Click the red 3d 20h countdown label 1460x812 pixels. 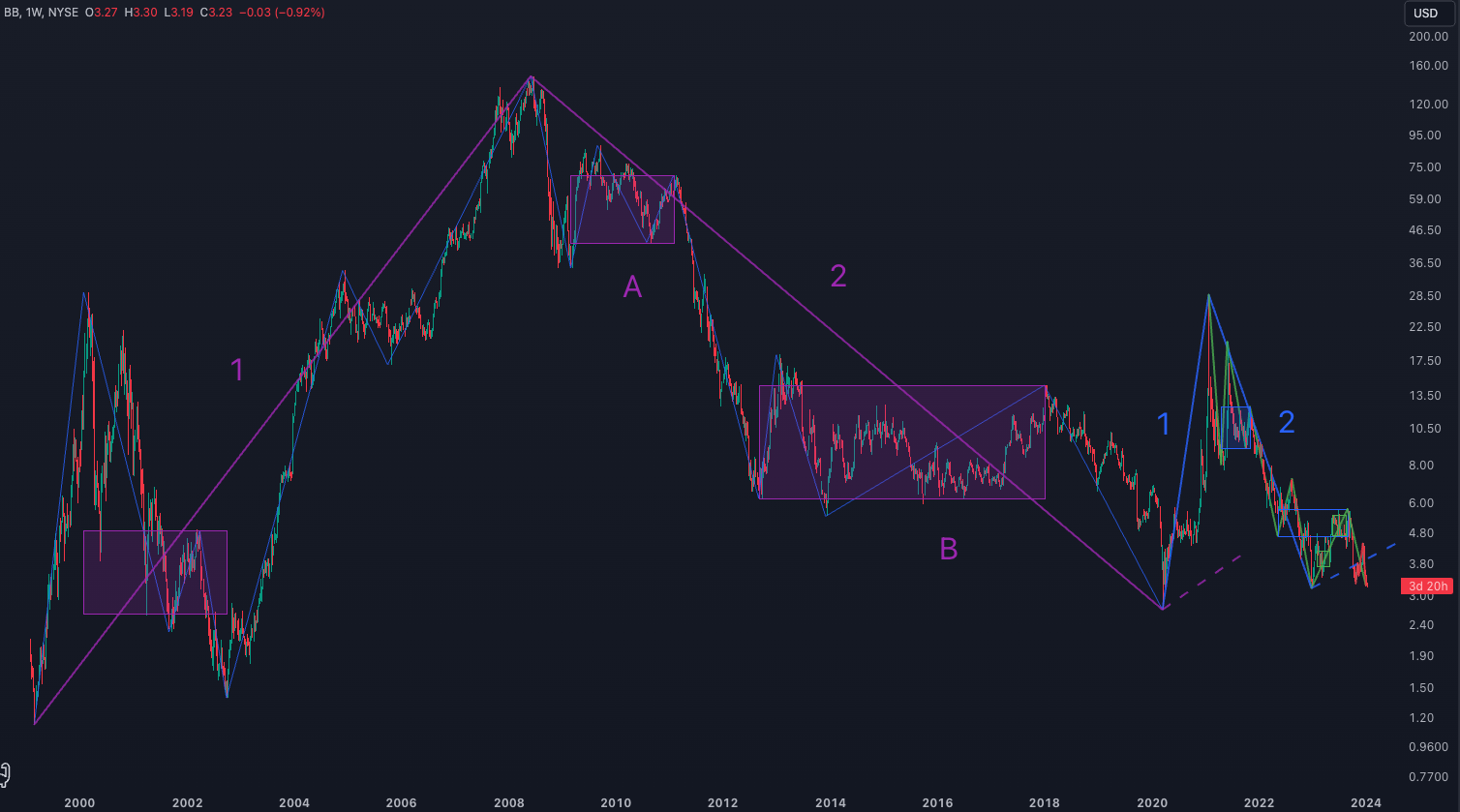coord(1427,586)
